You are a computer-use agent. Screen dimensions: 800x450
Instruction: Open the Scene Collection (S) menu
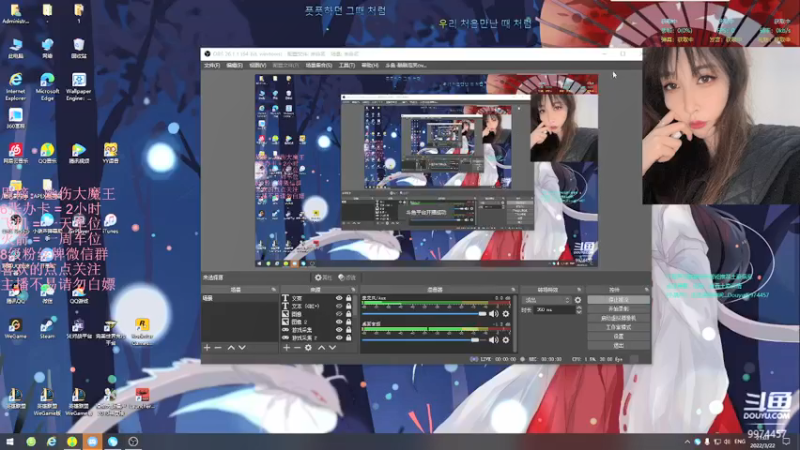point(319,65)
